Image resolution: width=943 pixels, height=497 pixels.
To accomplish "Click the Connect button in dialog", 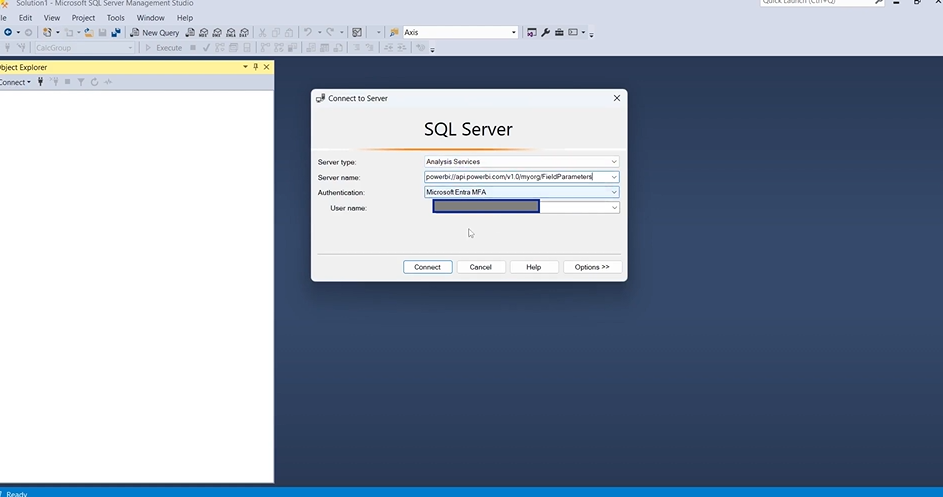I will click(x=428, y=267).
